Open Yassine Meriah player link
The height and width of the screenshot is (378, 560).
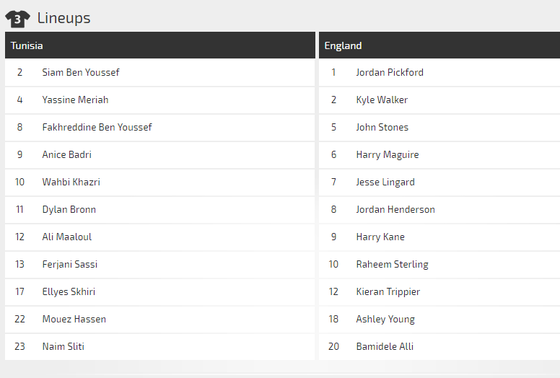[x=75, y=100]
